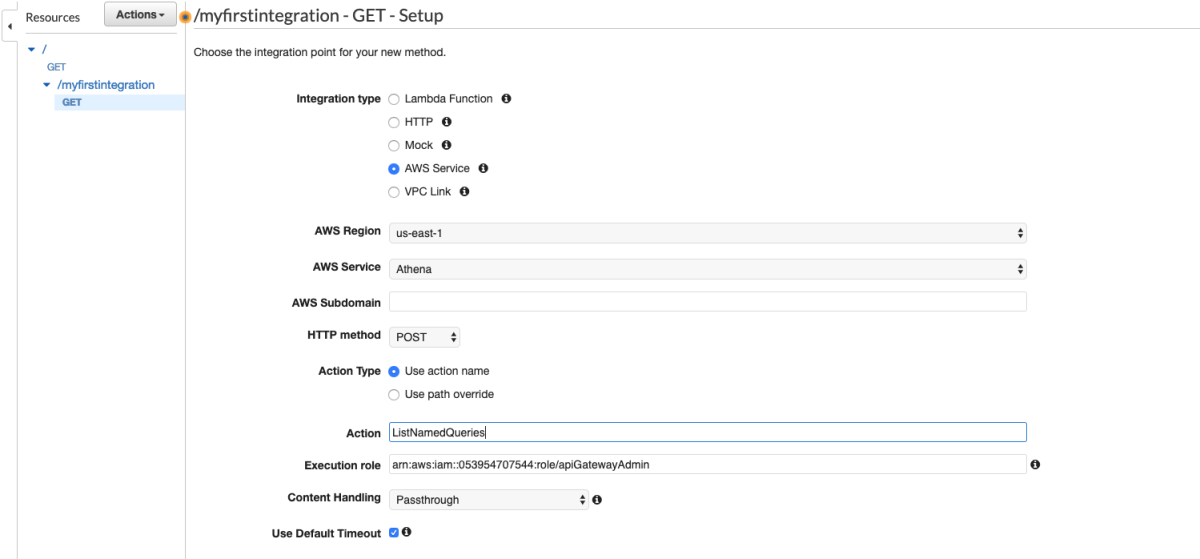The height and width of the screenshot is (559, 1200).
Task: Open the HTTP method POST dropdown
Action: click(425, 337)
